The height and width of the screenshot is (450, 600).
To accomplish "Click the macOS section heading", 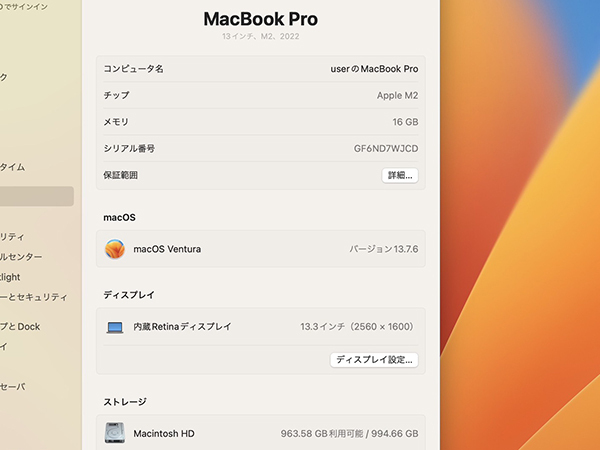I will click(119, 217).
